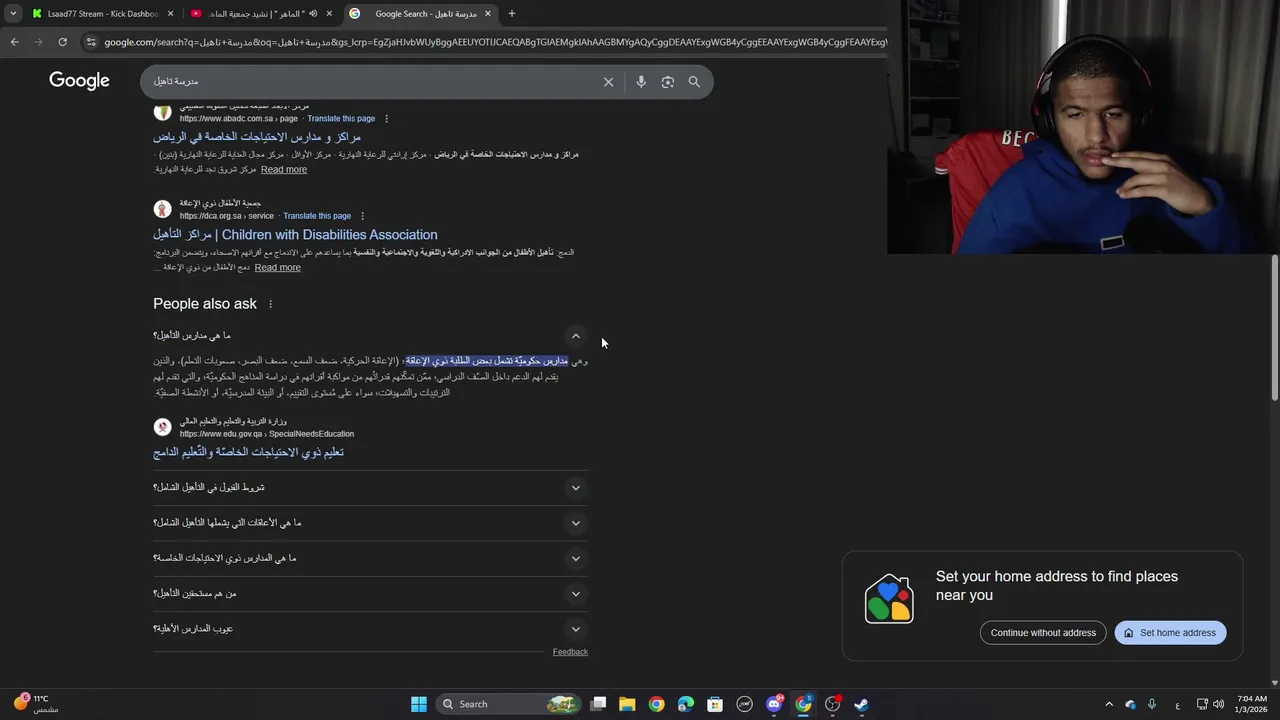Read more on the dca.org.sa snippet
This screenshot has height=720, width=1280.
pyautogui.click(x=277, y=268)
